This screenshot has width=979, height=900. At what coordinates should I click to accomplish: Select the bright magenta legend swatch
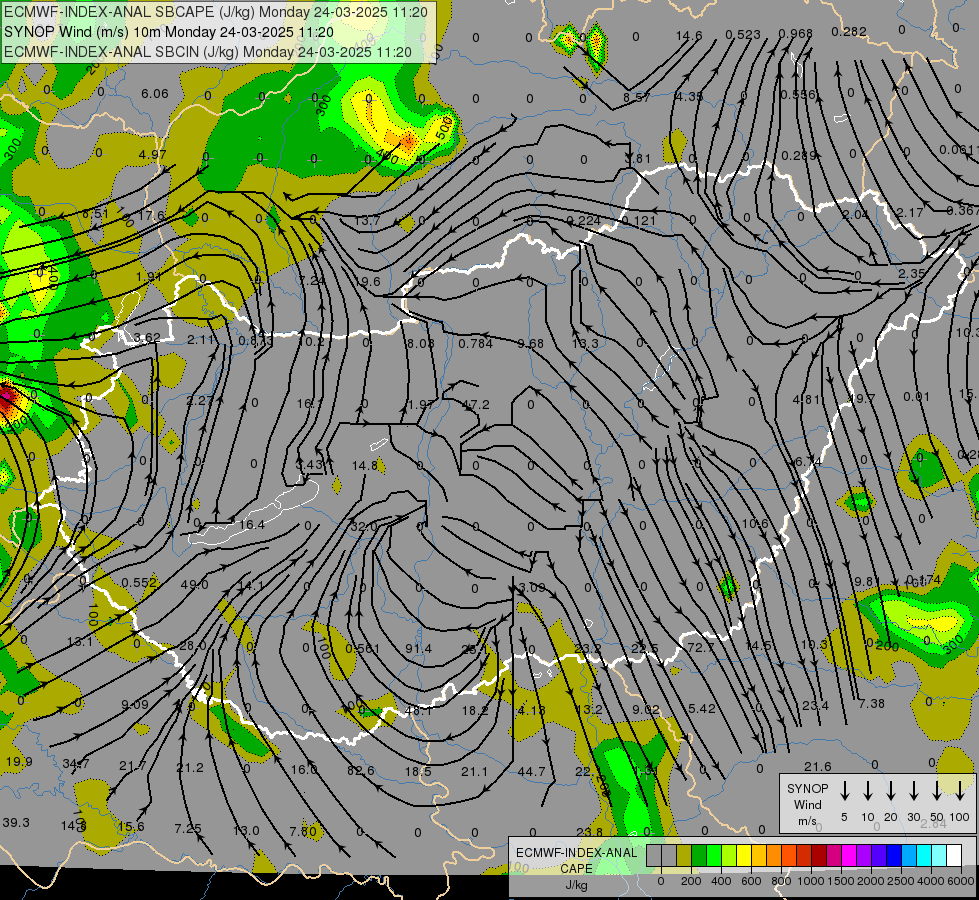pos(849,856)
